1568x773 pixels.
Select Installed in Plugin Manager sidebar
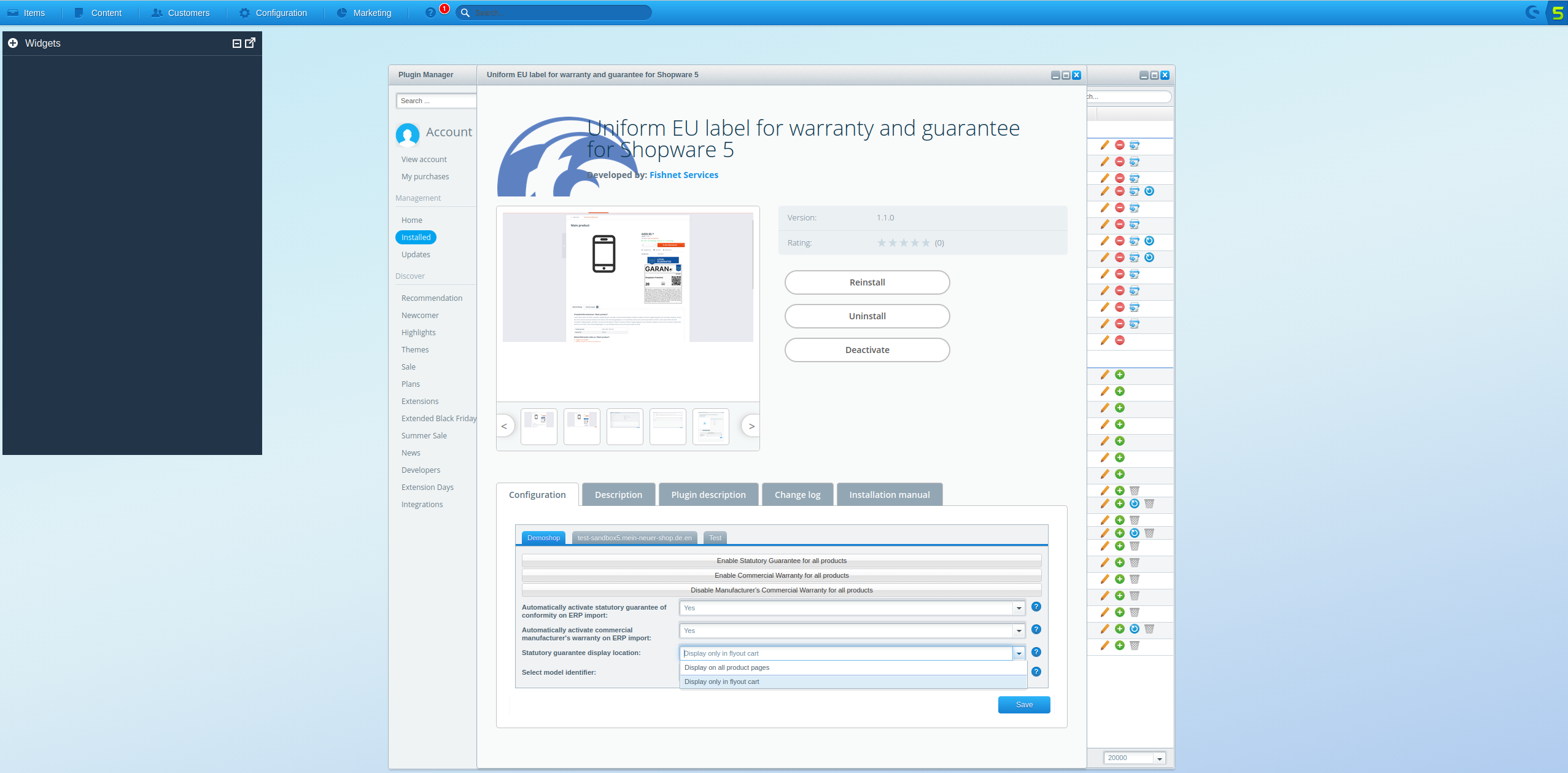tap(416, 238)
